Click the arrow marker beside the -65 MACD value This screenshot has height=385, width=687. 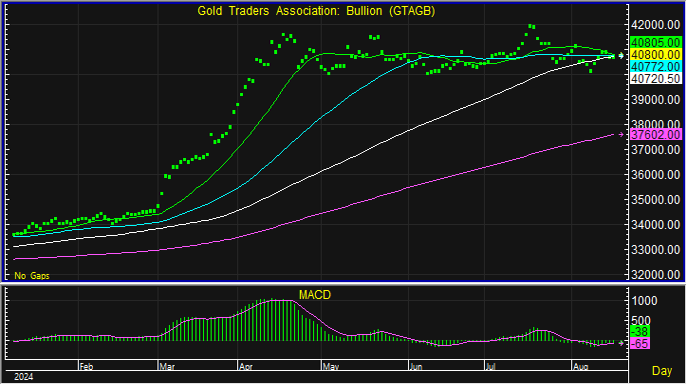621,343
